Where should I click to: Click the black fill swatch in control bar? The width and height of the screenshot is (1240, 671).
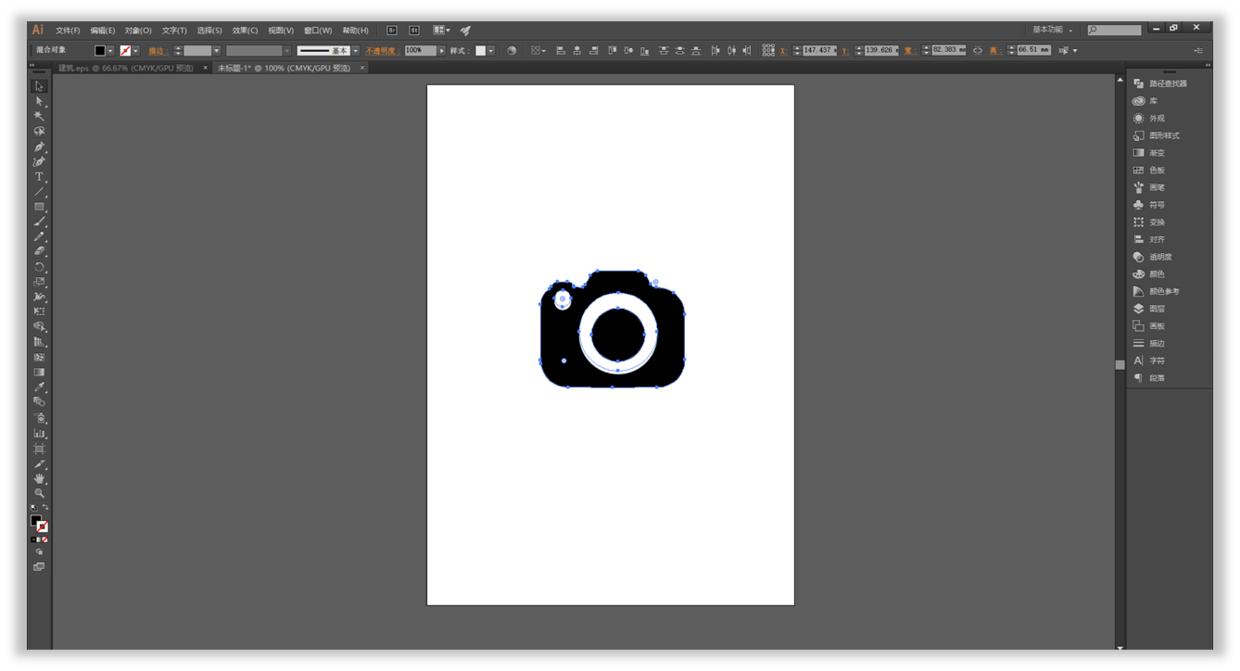100,50
